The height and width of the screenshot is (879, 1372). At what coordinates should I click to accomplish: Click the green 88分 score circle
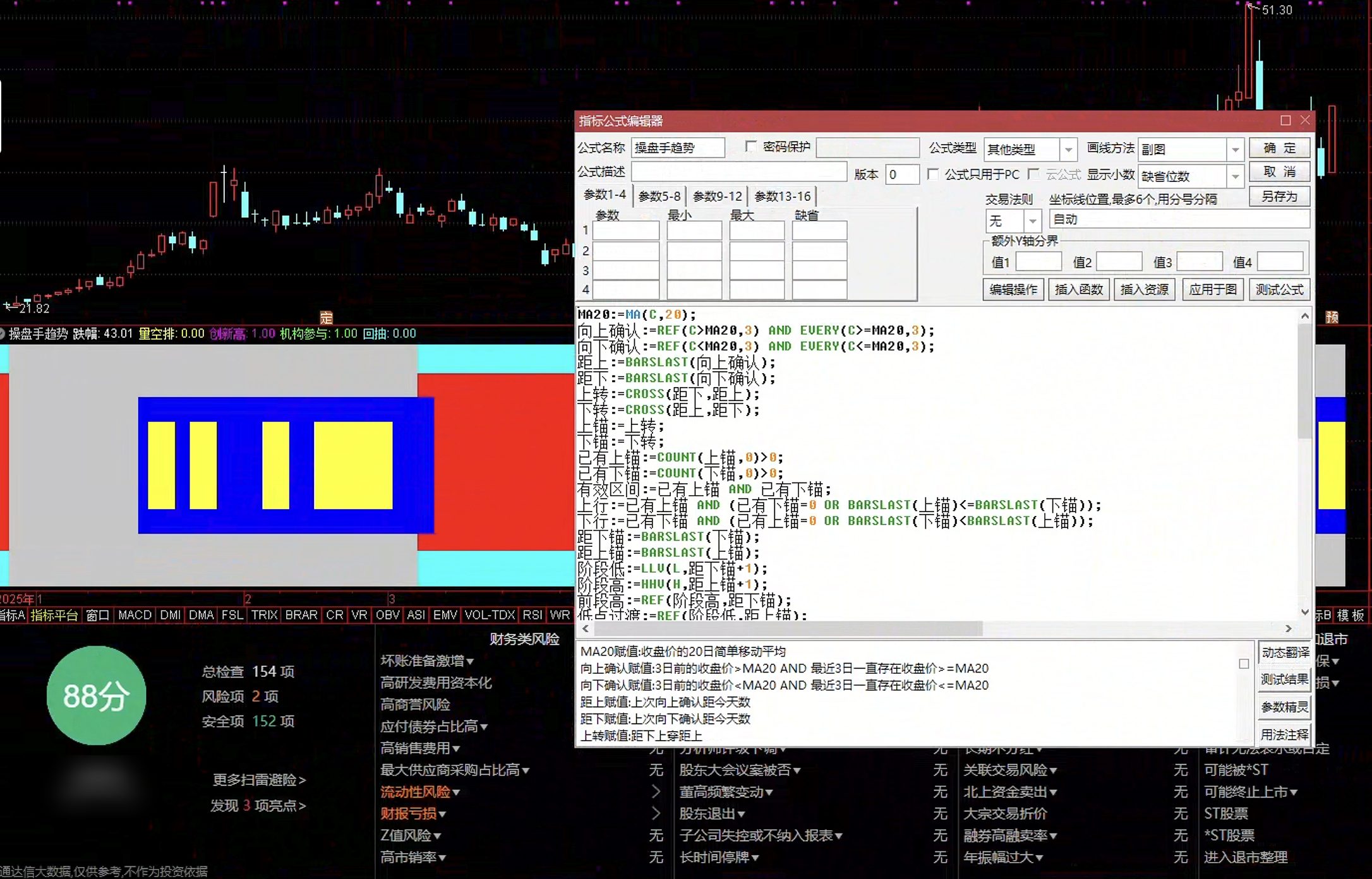tap(96, 695)
